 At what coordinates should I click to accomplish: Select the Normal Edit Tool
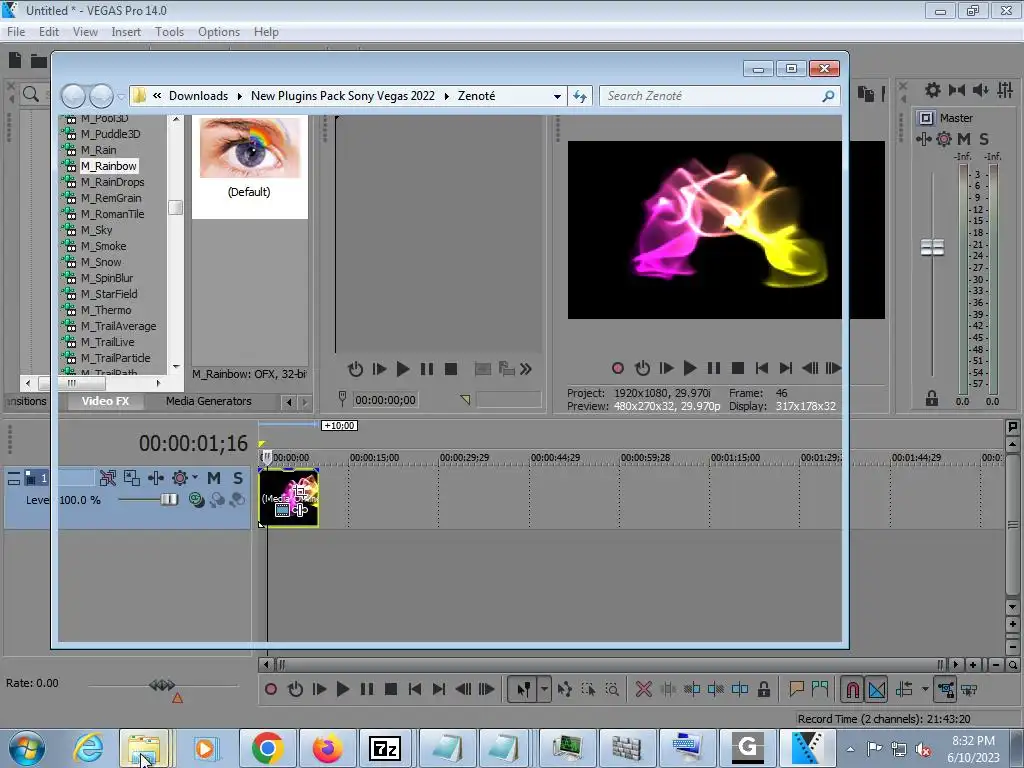coord(523,689)
